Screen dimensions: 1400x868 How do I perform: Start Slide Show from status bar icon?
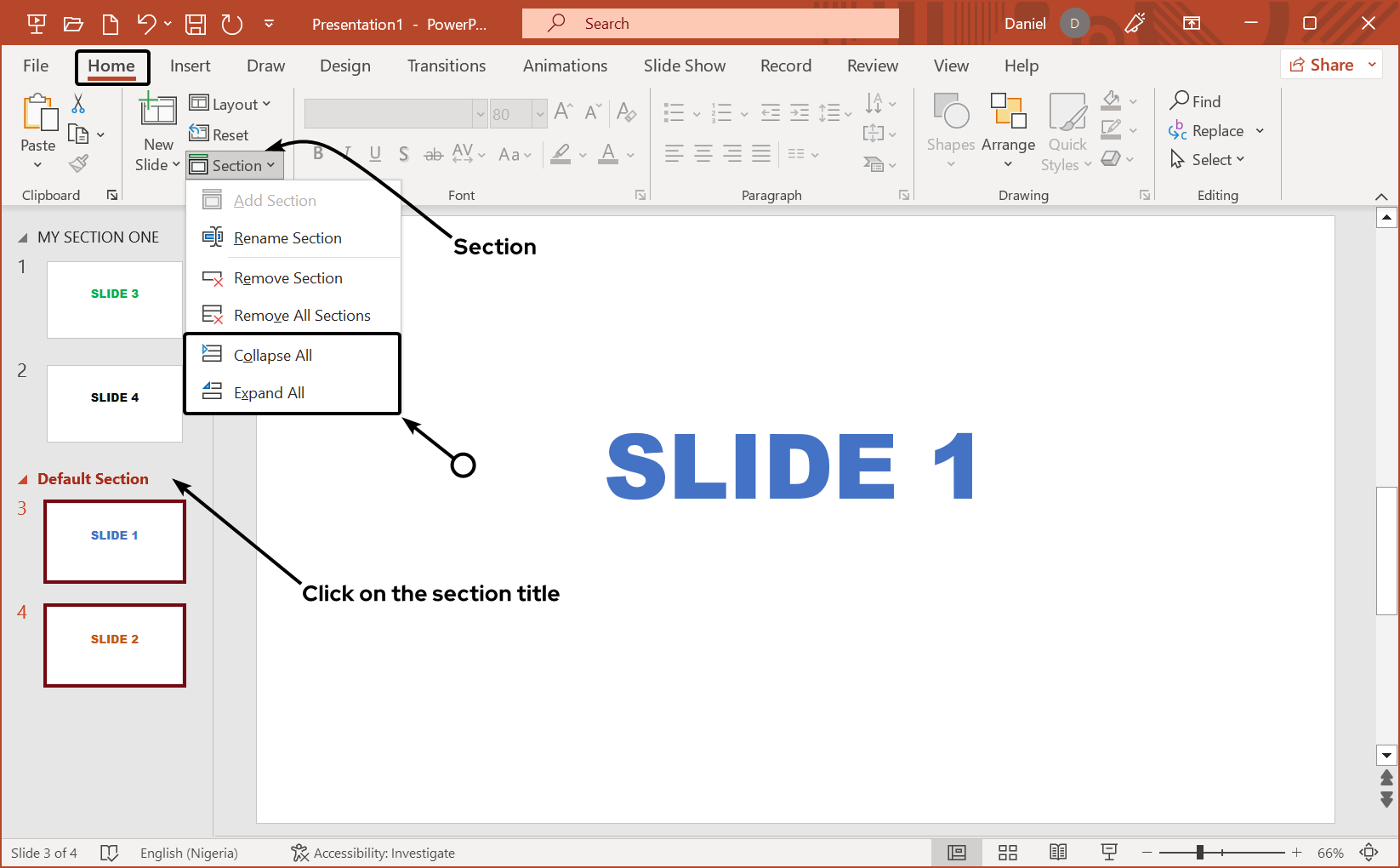pos(1109,853)
